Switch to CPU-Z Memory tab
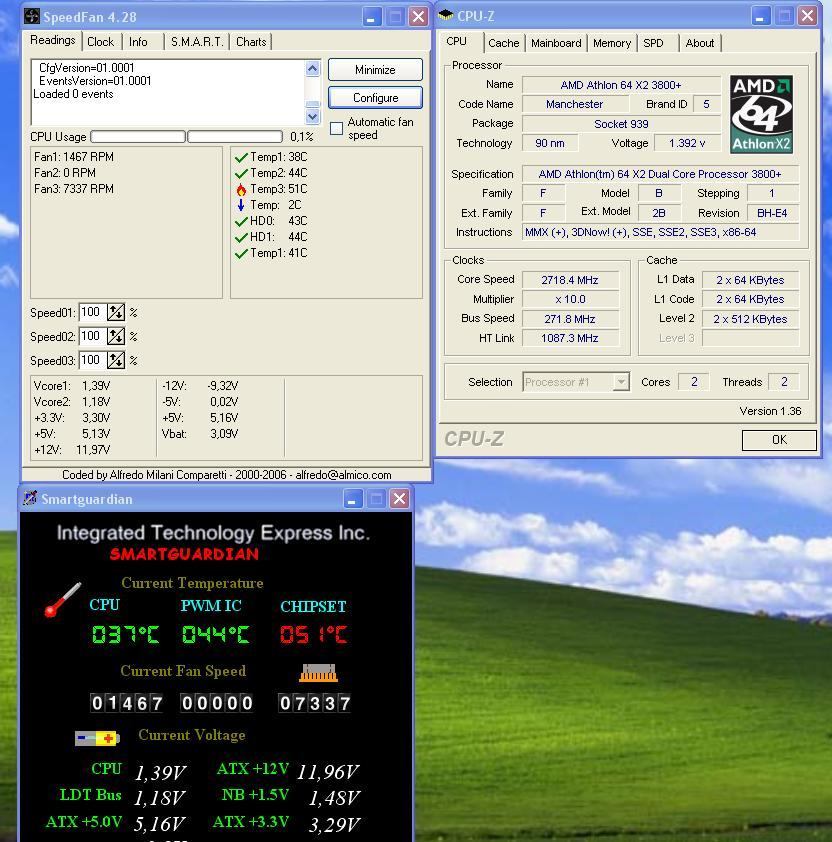Image resolution: width=832 pixels, height=842 pixels. (612, 43)
